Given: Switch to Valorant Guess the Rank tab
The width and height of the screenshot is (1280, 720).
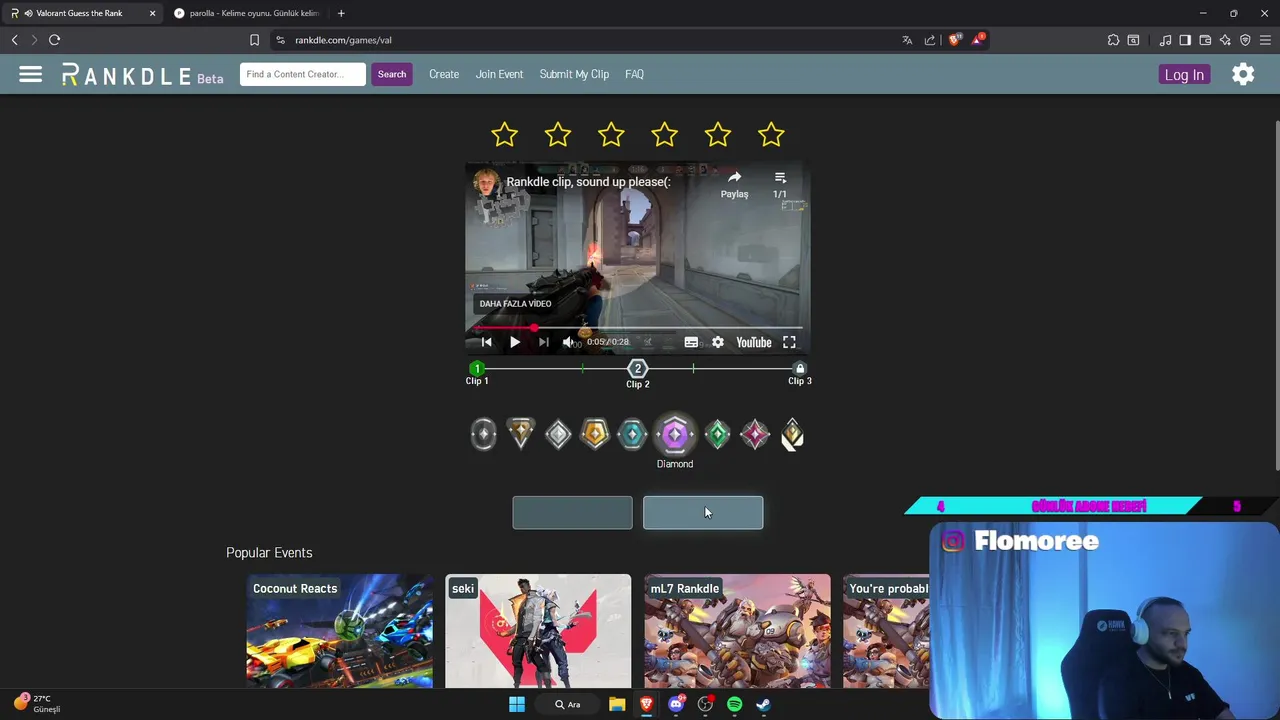Looking at the screenshot, I should [82, 13].
